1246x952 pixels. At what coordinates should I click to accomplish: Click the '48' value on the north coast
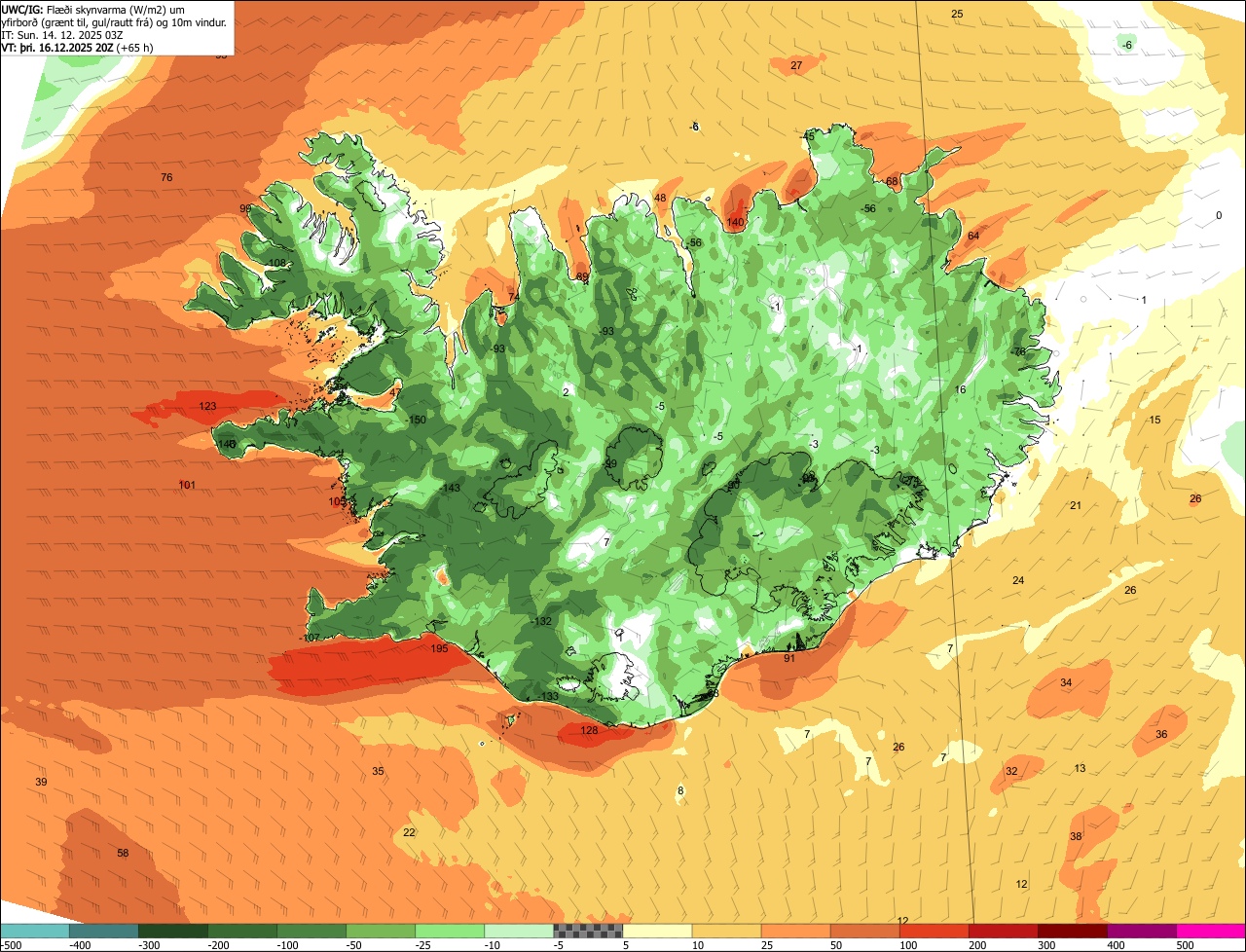[x=660, y=198]
